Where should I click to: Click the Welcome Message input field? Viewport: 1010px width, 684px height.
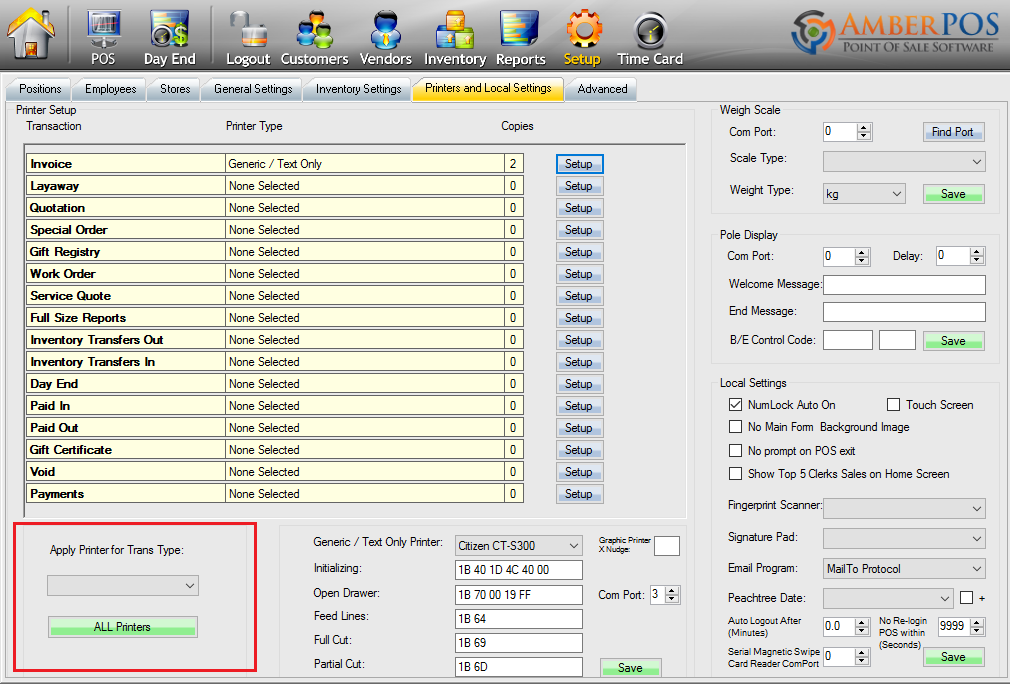click(x=904, y=285)
